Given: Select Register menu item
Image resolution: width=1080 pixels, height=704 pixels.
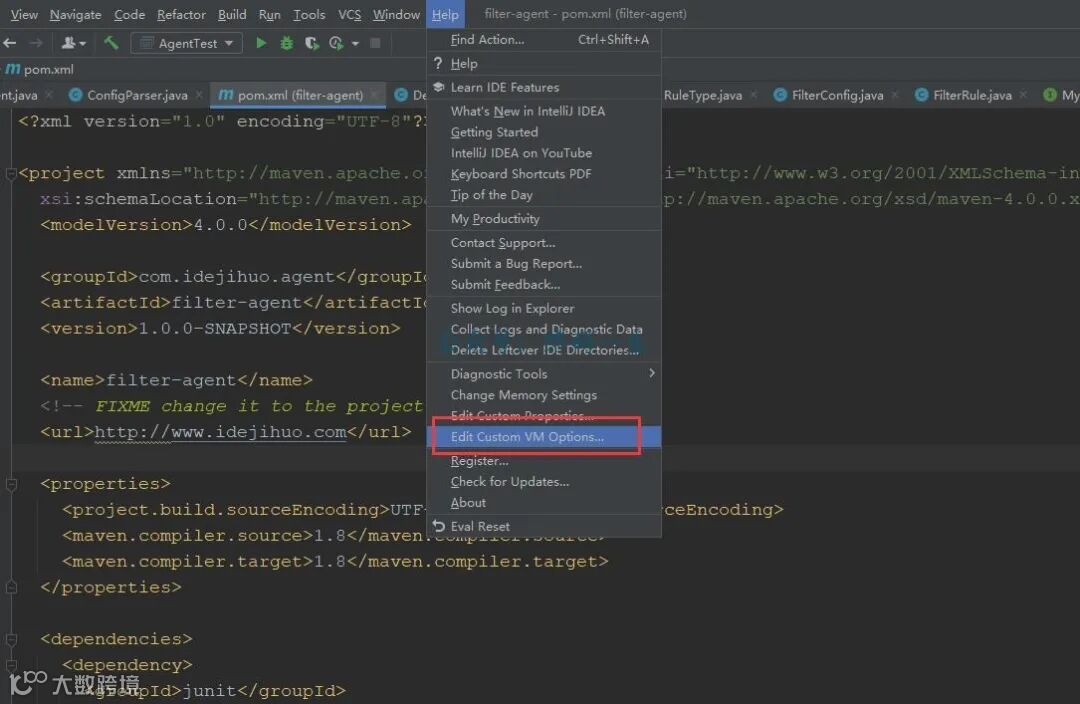Looking at the screenshot, I should (544, 461).
